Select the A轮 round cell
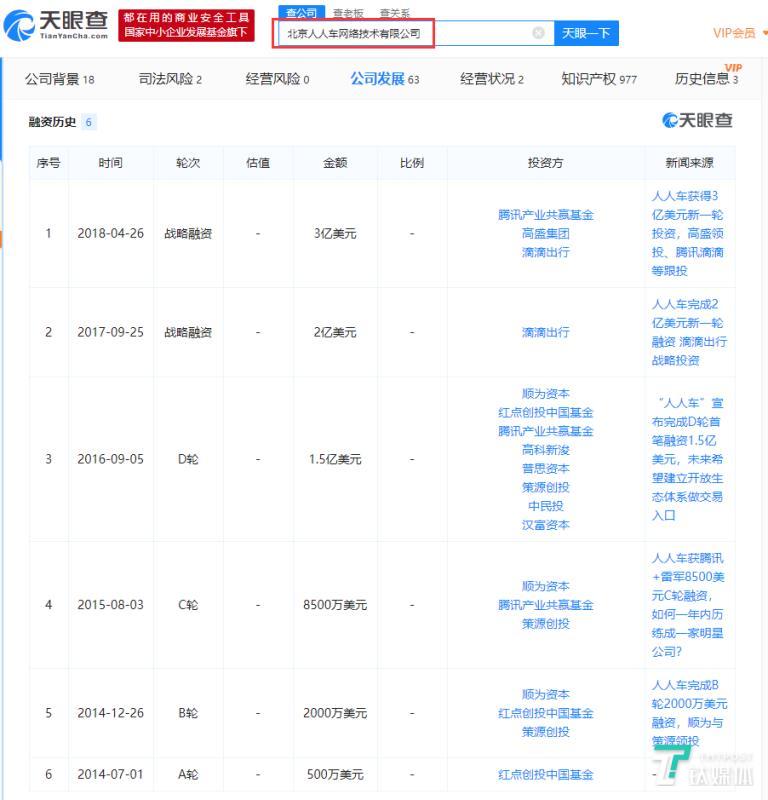768x800 pixels. pyautogui.click(x=188, y=774)
